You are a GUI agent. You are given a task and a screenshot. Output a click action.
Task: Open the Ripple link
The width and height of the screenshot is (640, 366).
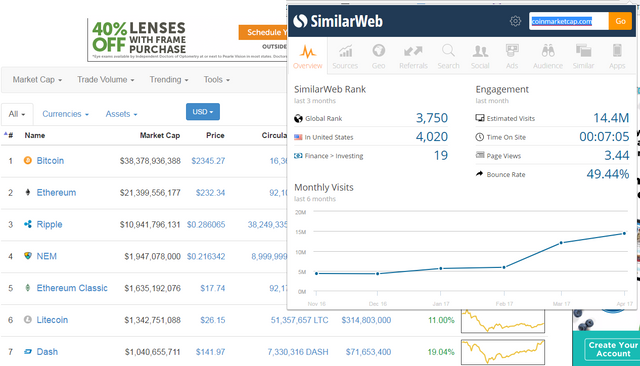49,224
